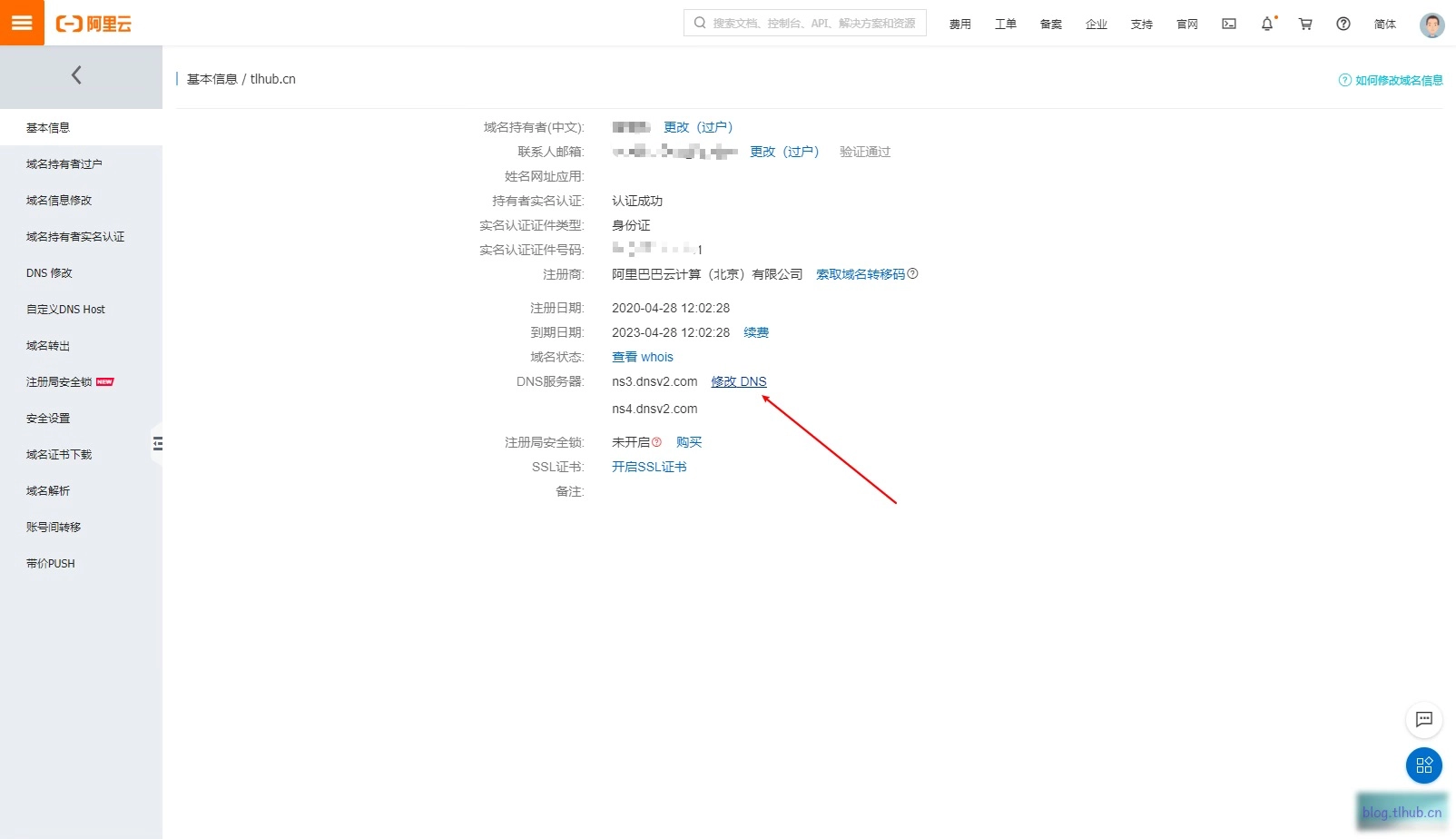Click registration date 2020-04-28 12:02:28
The image size is (1456, 839).
(671, 308)
